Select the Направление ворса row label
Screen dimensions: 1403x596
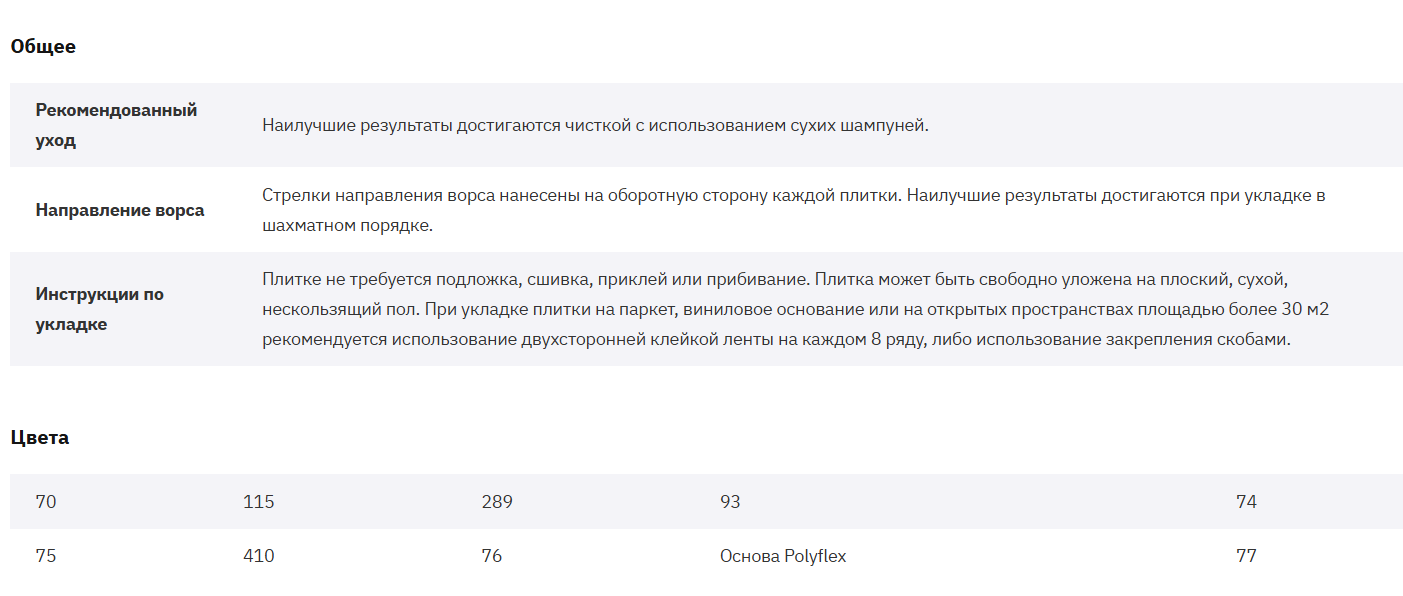click(x=120, y=210)
